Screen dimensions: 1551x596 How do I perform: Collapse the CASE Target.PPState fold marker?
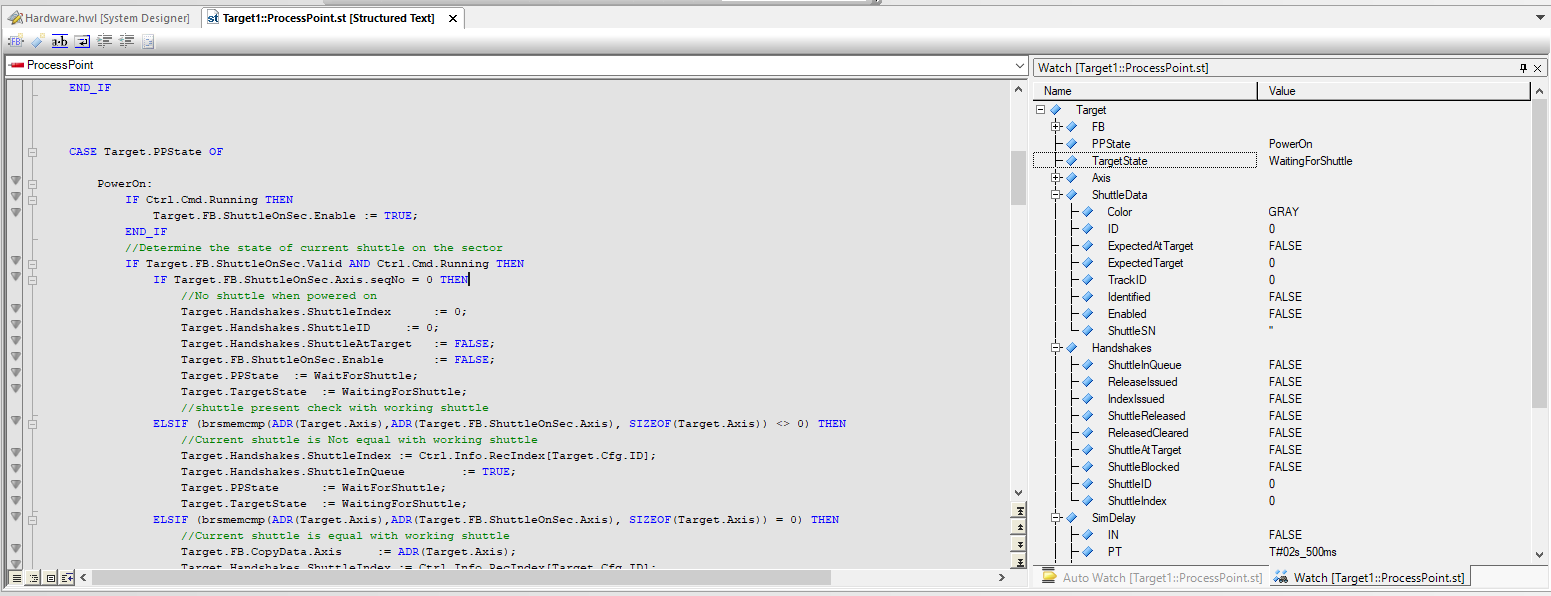(32, 152)
